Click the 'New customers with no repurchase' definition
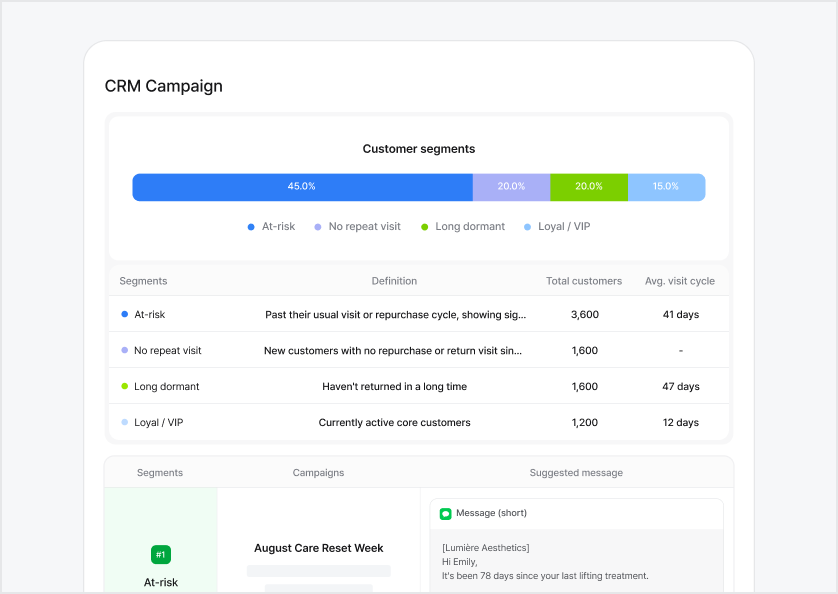This screenshot has height=594, width=838. pyautogui.click(x=393, y=351)
